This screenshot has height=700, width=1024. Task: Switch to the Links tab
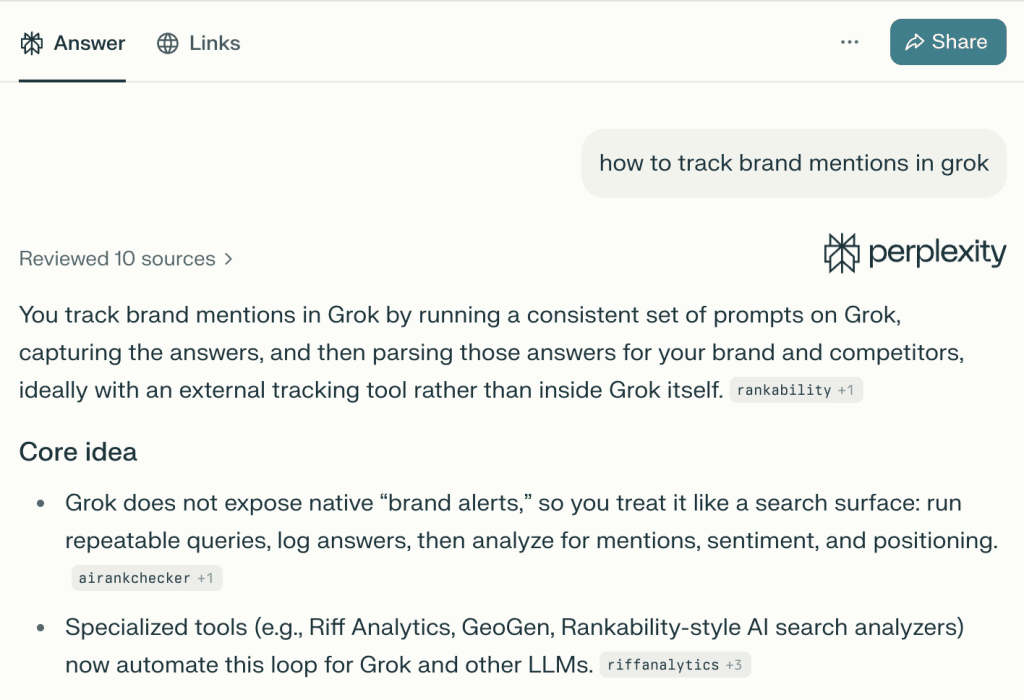click(x=199, y=43)
